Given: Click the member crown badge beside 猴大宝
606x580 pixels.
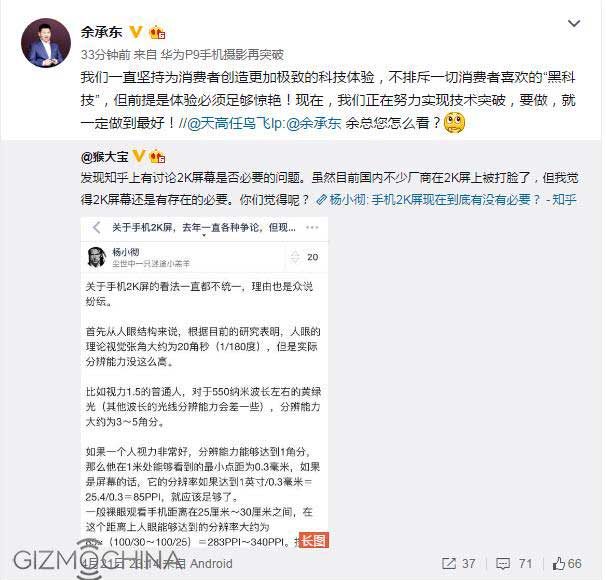Looking at the screenshot, I should coord(157,157).
